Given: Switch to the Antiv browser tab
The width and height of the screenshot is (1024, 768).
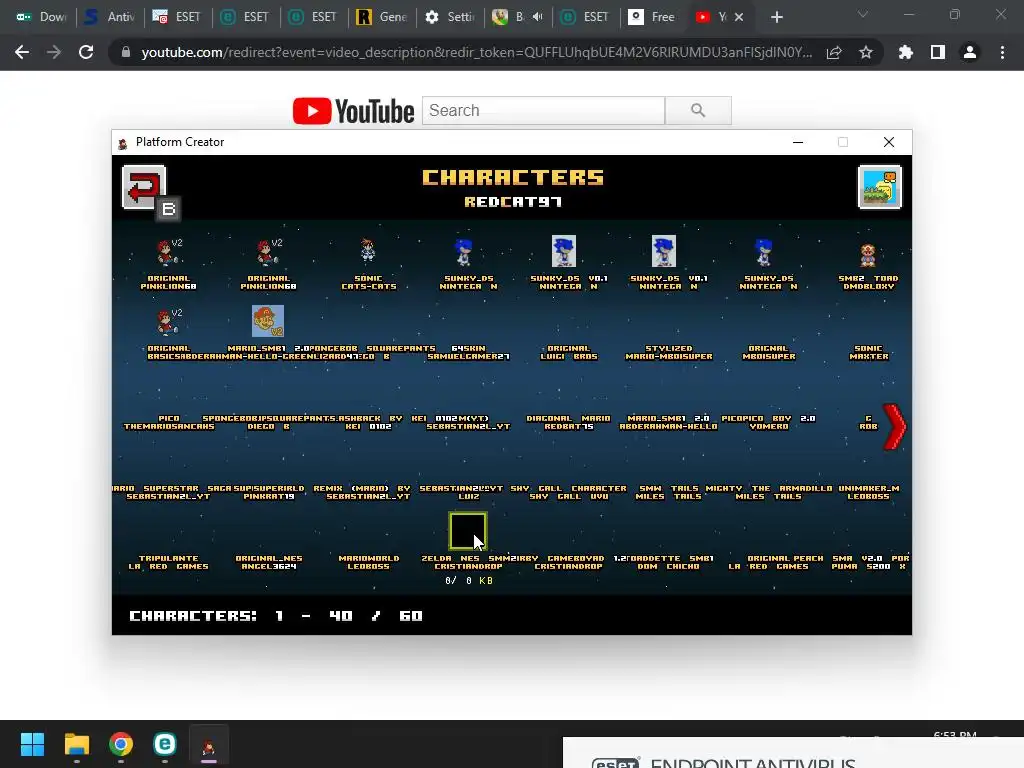Looking at the screenshot, I should (110, 17).
